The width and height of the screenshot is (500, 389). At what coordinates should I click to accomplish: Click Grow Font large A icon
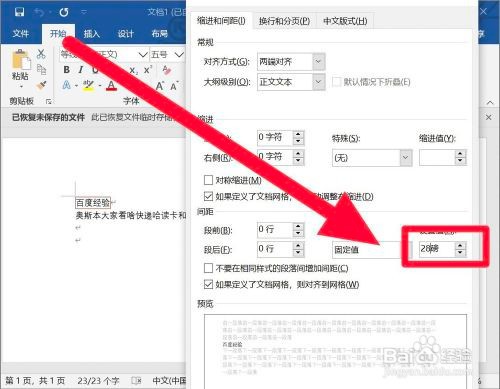coord(159,86)
